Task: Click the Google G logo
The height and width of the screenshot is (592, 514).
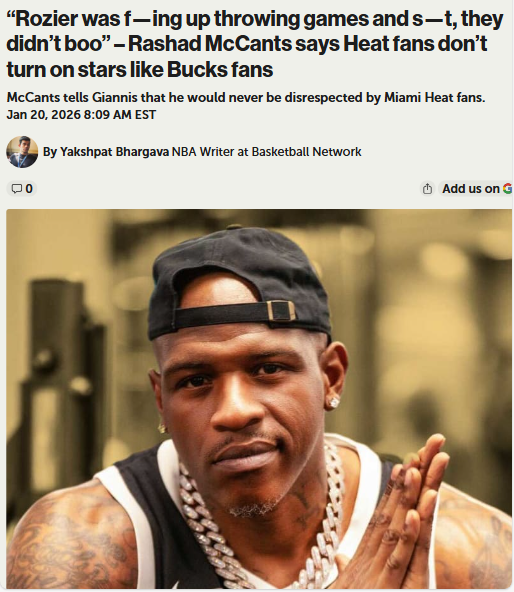Action: coord(508,188)
